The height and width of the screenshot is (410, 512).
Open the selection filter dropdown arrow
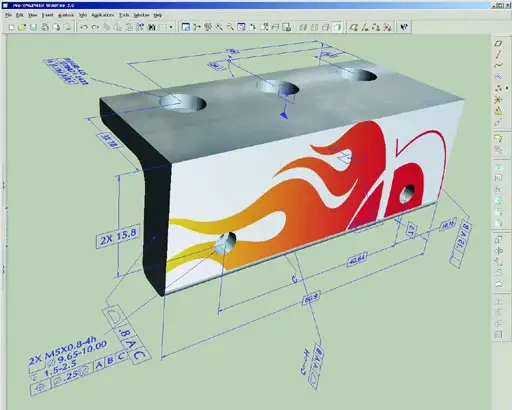(171, 27)
